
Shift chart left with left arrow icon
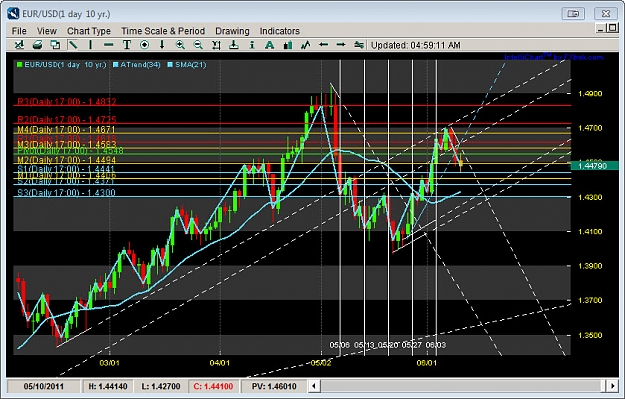[x=323, y=45]
